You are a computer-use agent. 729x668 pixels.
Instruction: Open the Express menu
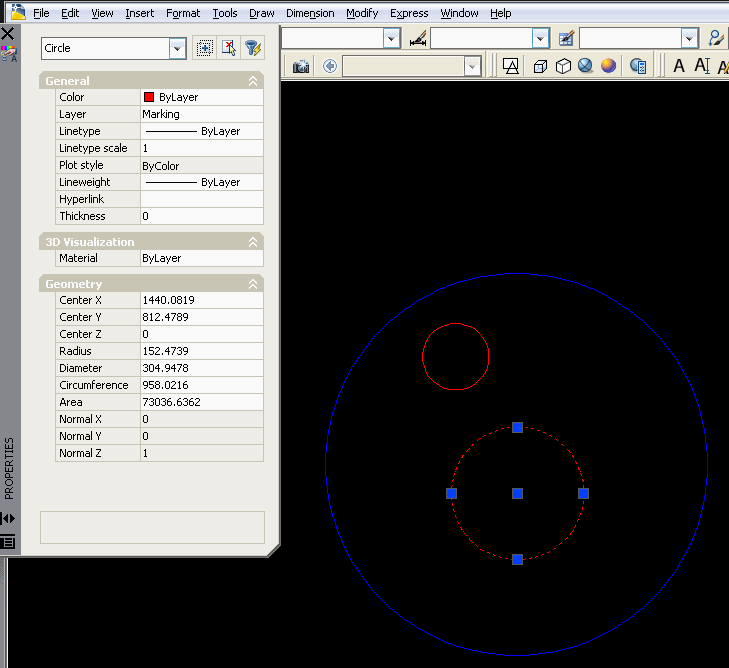pos(409,13)
